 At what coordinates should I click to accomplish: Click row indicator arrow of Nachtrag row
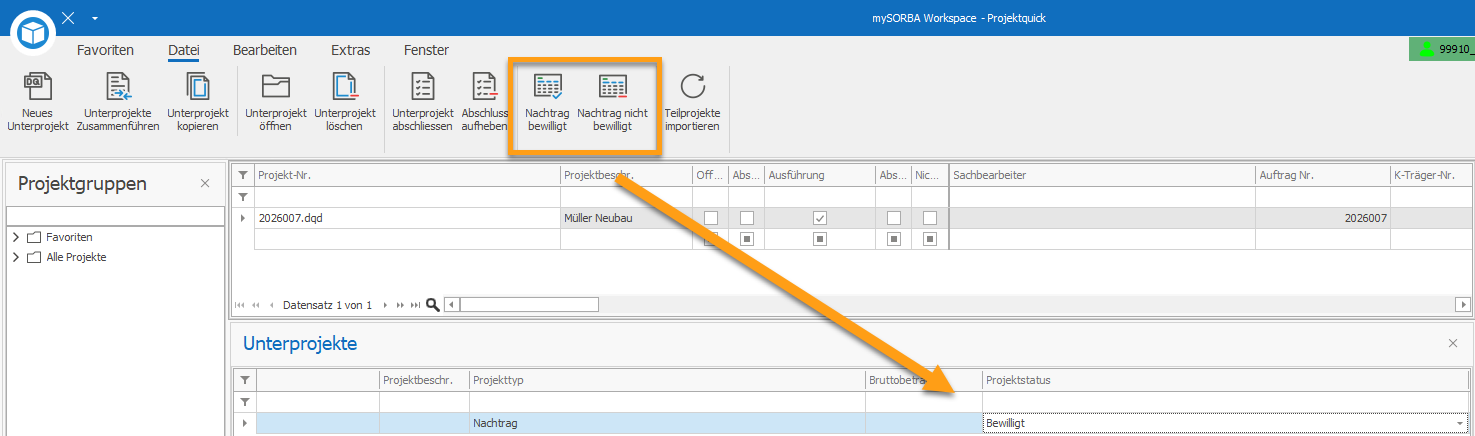pyautogui.click(x=245, y=424)
